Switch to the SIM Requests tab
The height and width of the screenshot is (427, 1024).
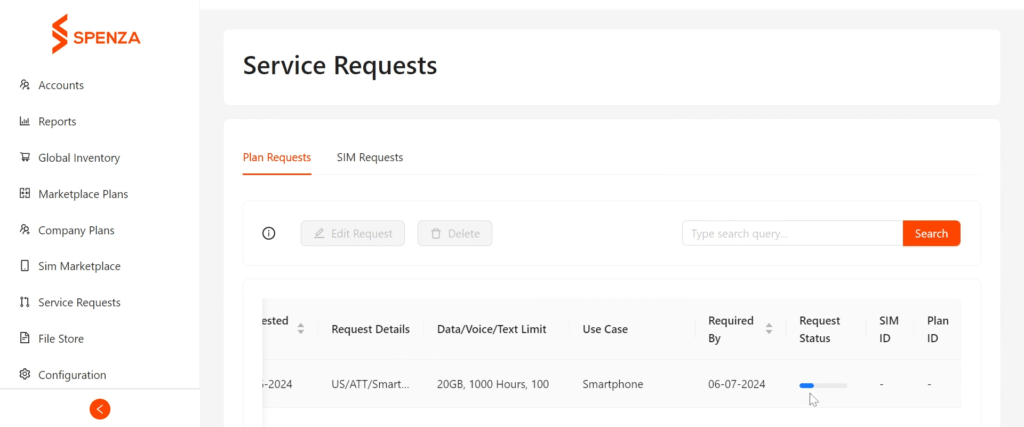point(370,157)
